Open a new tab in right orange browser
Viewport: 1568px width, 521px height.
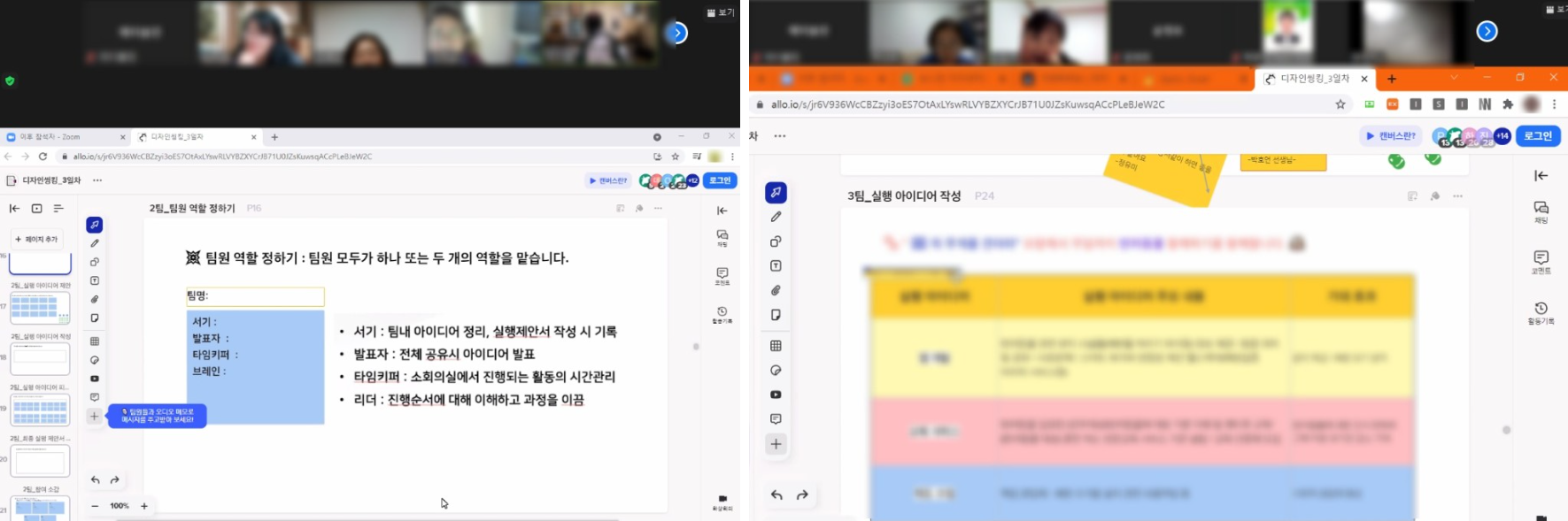point(1392,79)
